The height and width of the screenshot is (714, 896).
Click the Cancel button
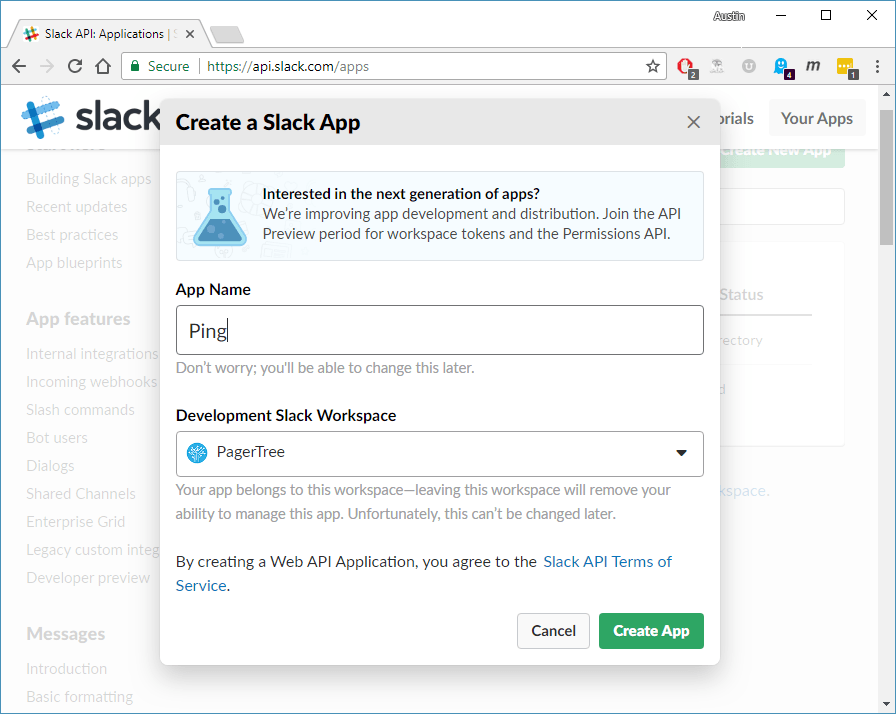[x=553, y=631]
